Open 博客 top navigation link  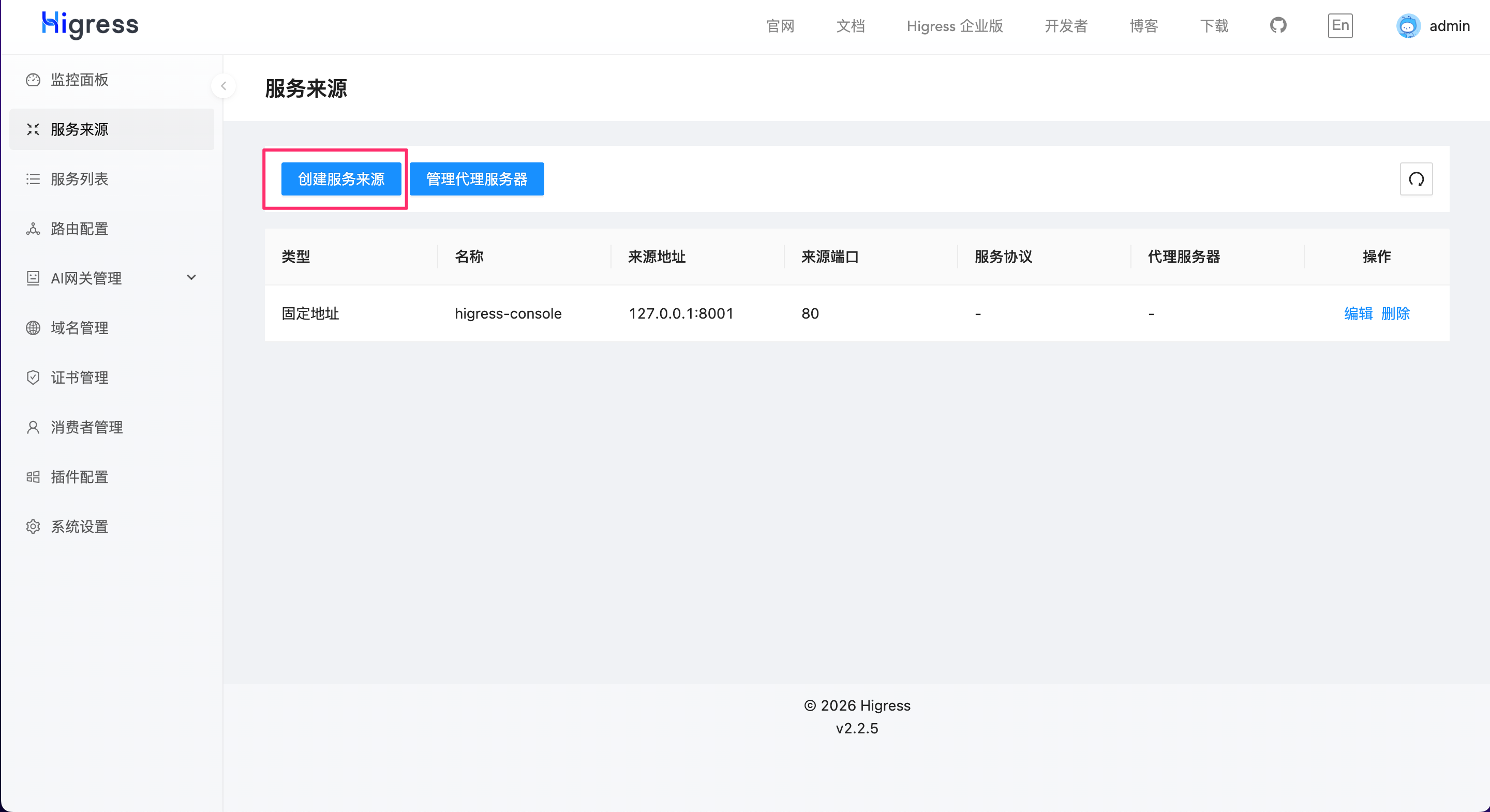click(x=1144, y=26)
